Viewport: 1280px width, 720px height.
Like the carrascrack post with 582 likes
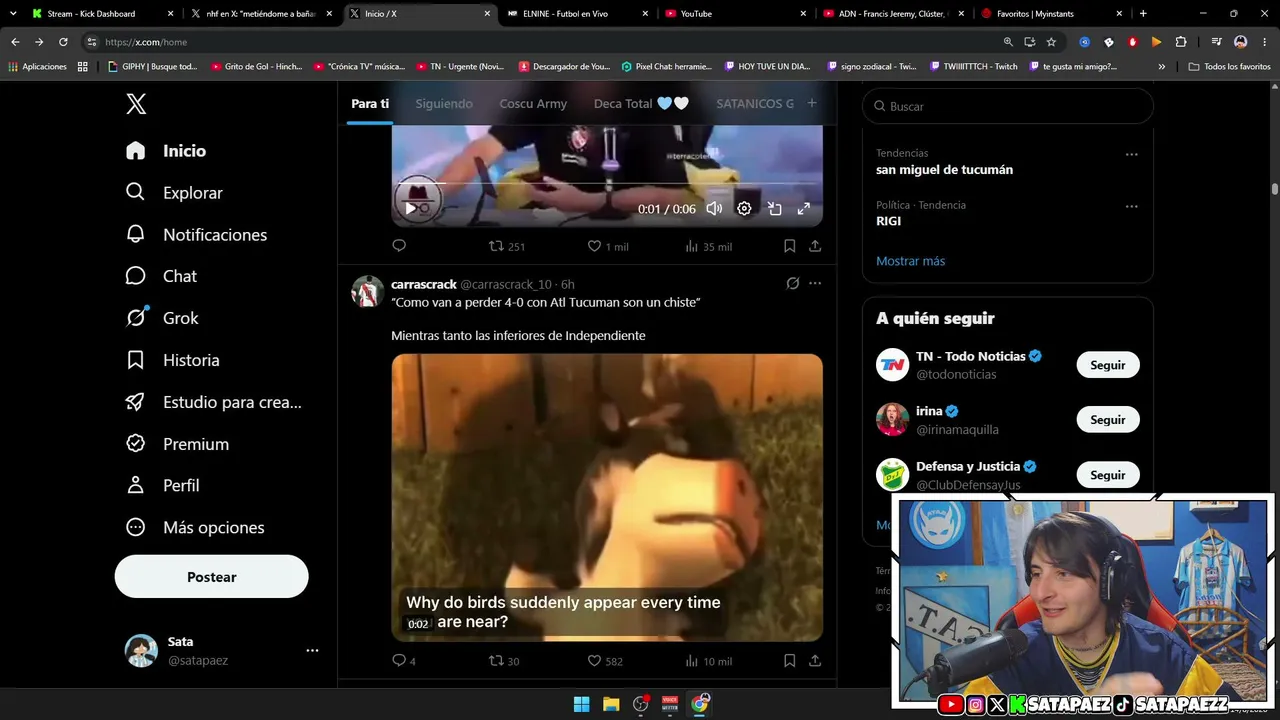coord(604,661)
